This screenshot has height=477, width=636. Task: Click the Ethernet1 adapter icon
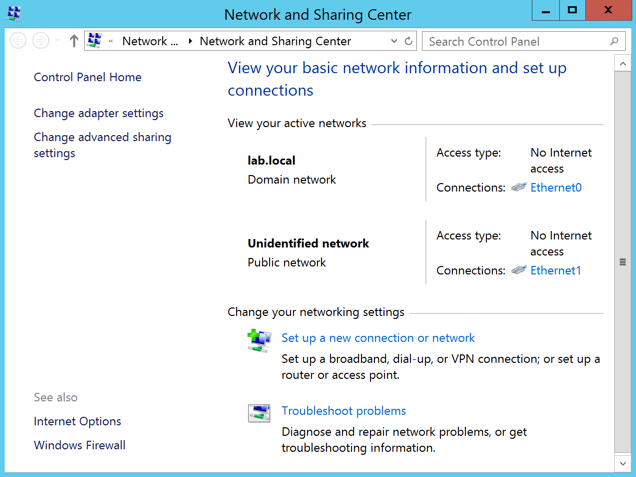click(519, 270)
